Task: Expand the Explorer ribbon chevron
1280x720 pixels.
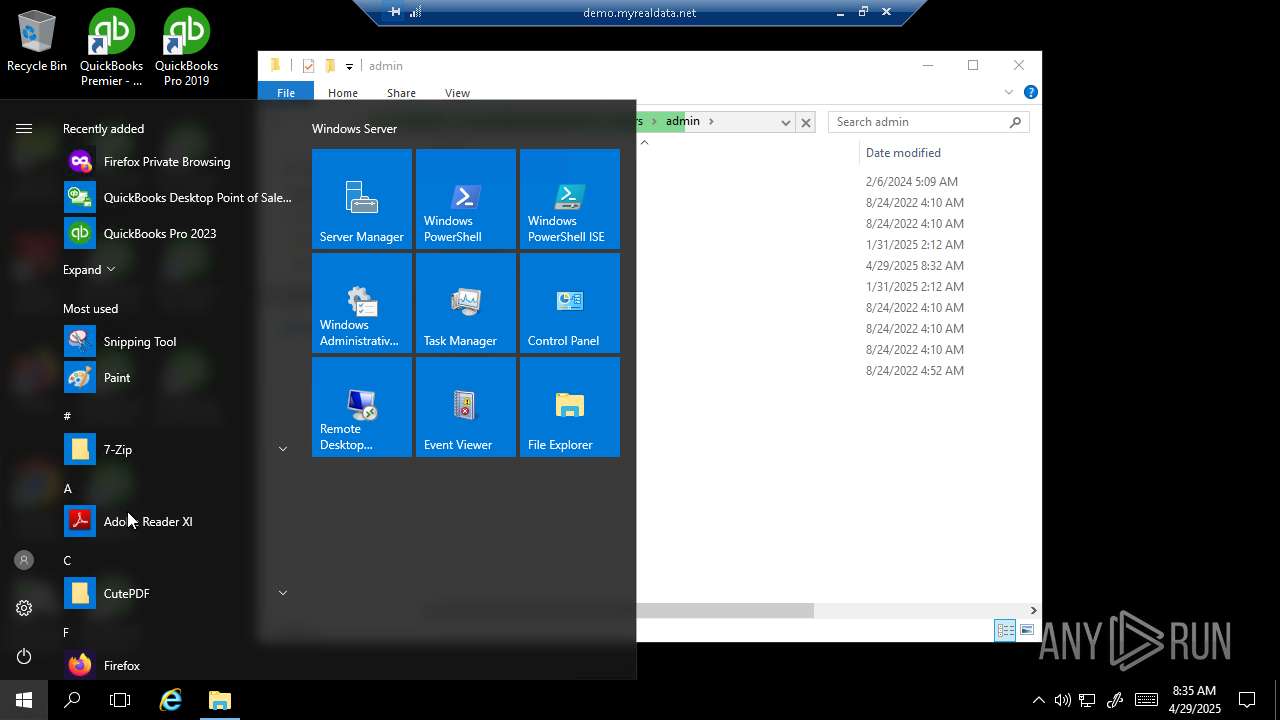Action: [1009, 92]
